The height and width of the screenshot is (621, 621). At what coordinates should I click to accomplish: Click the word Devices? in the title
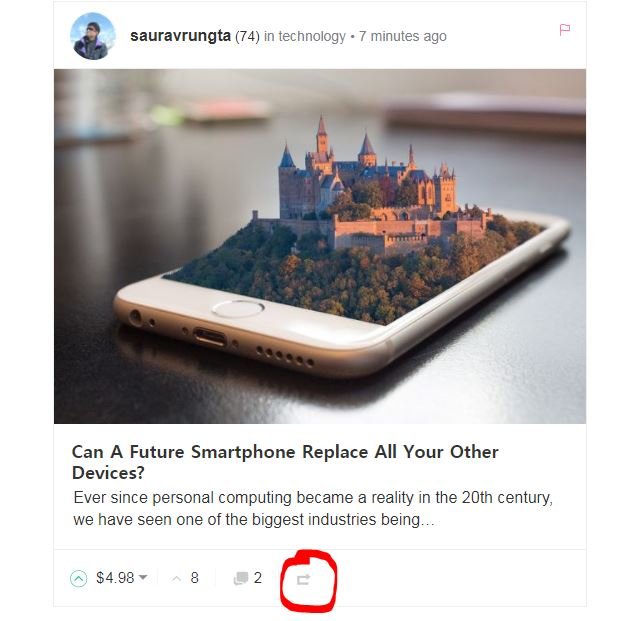[x=108, y=472]
